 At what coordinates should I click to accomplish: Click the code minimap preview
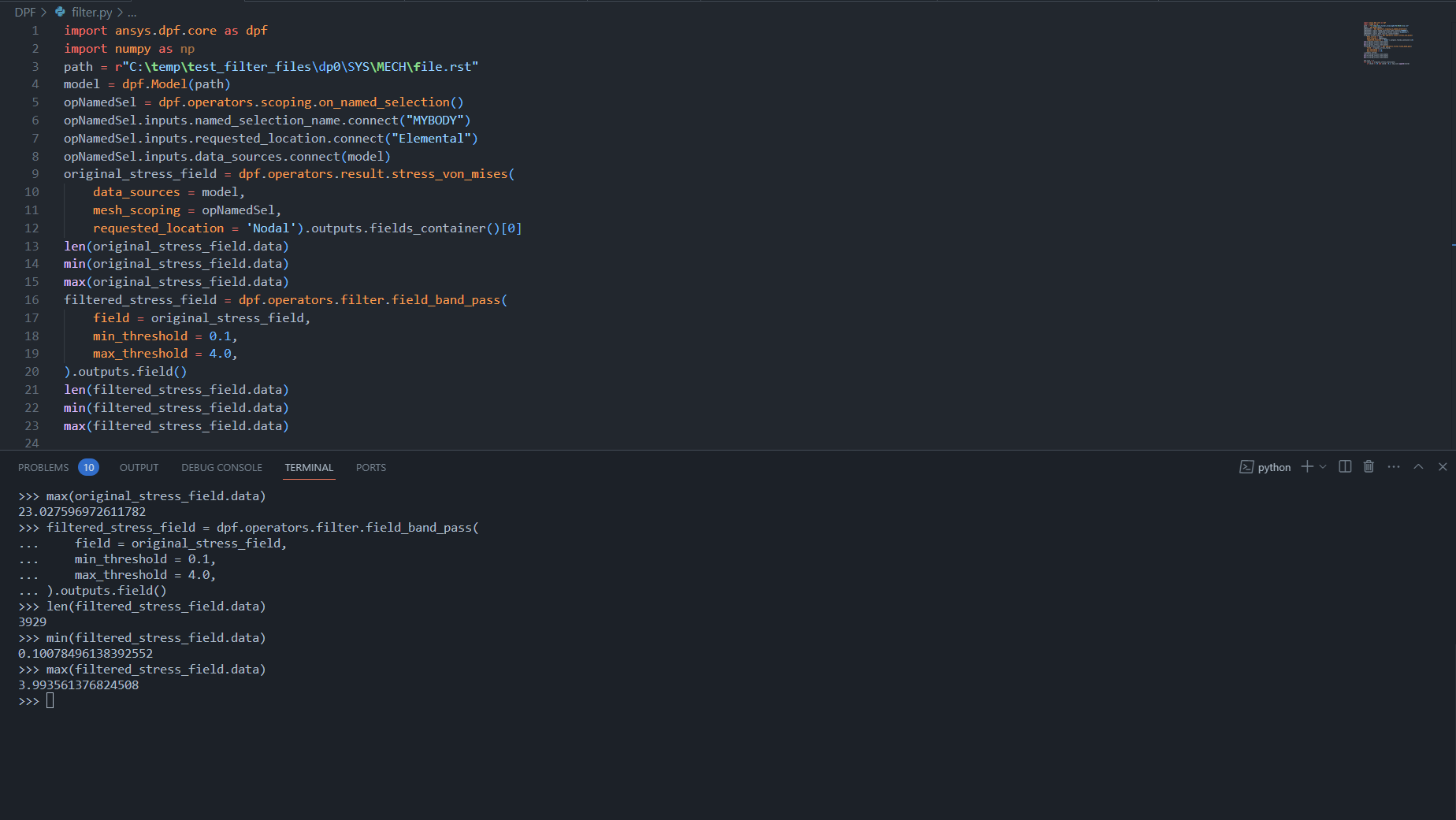(x=1388, y=43)
